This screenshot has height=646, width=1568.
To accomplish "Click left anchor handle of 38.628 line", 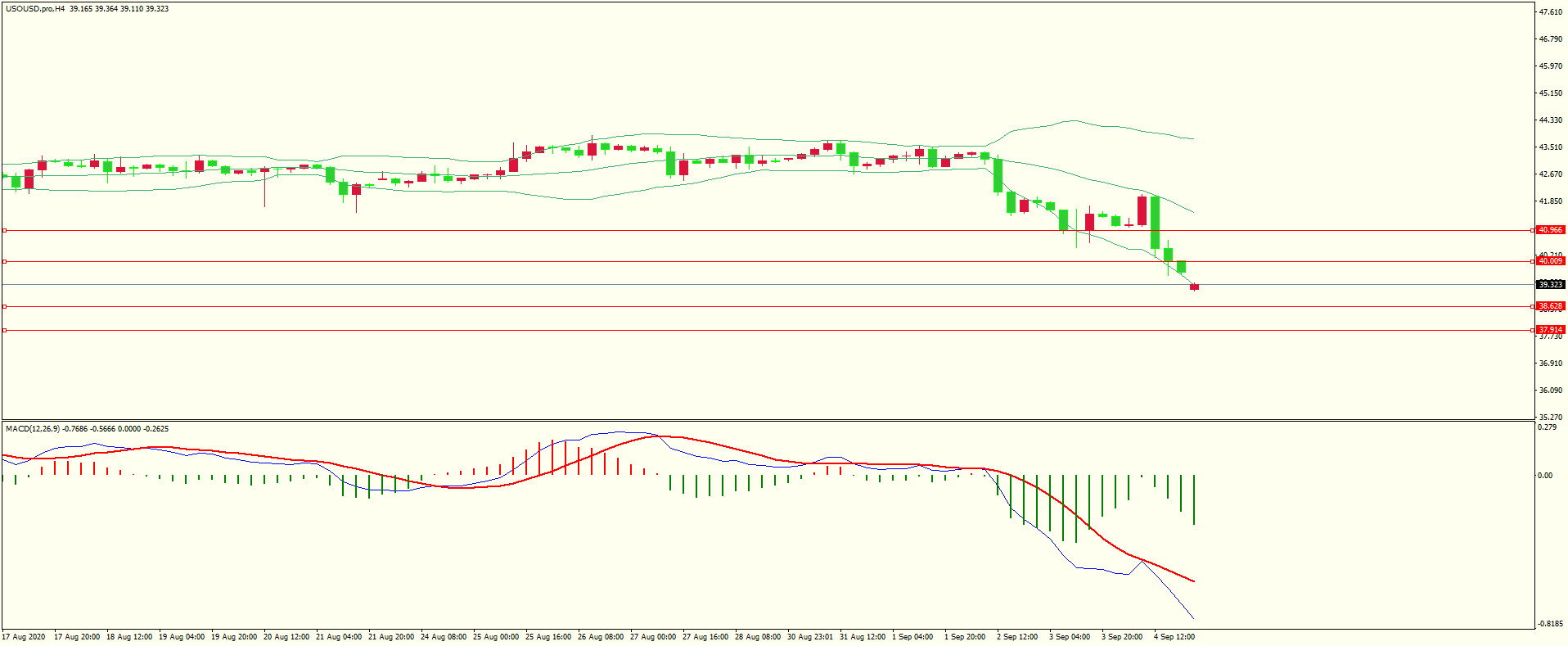I will tap(4, 307).
